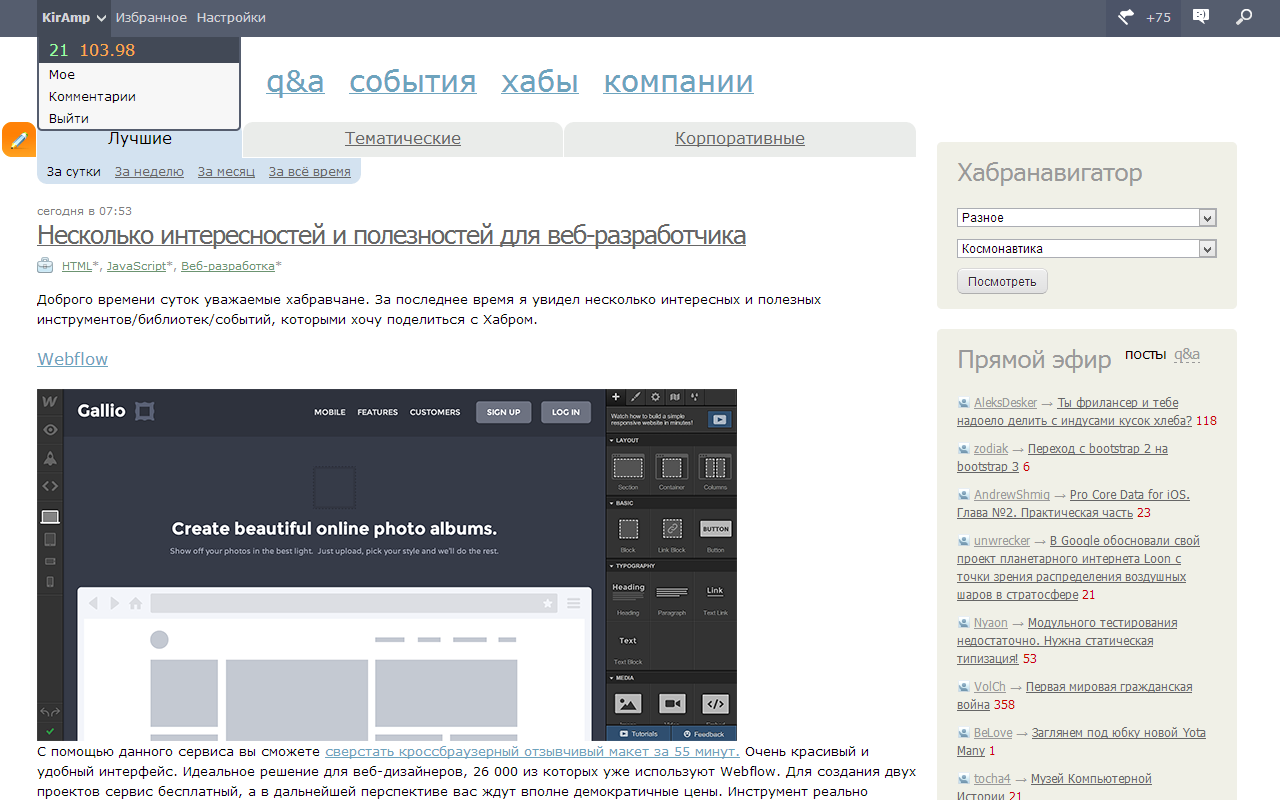
Task: Open post 'Переход с bootstrap 2 на bootstrap 3'
Action: pyautogui.click(x=1062, y=458)
